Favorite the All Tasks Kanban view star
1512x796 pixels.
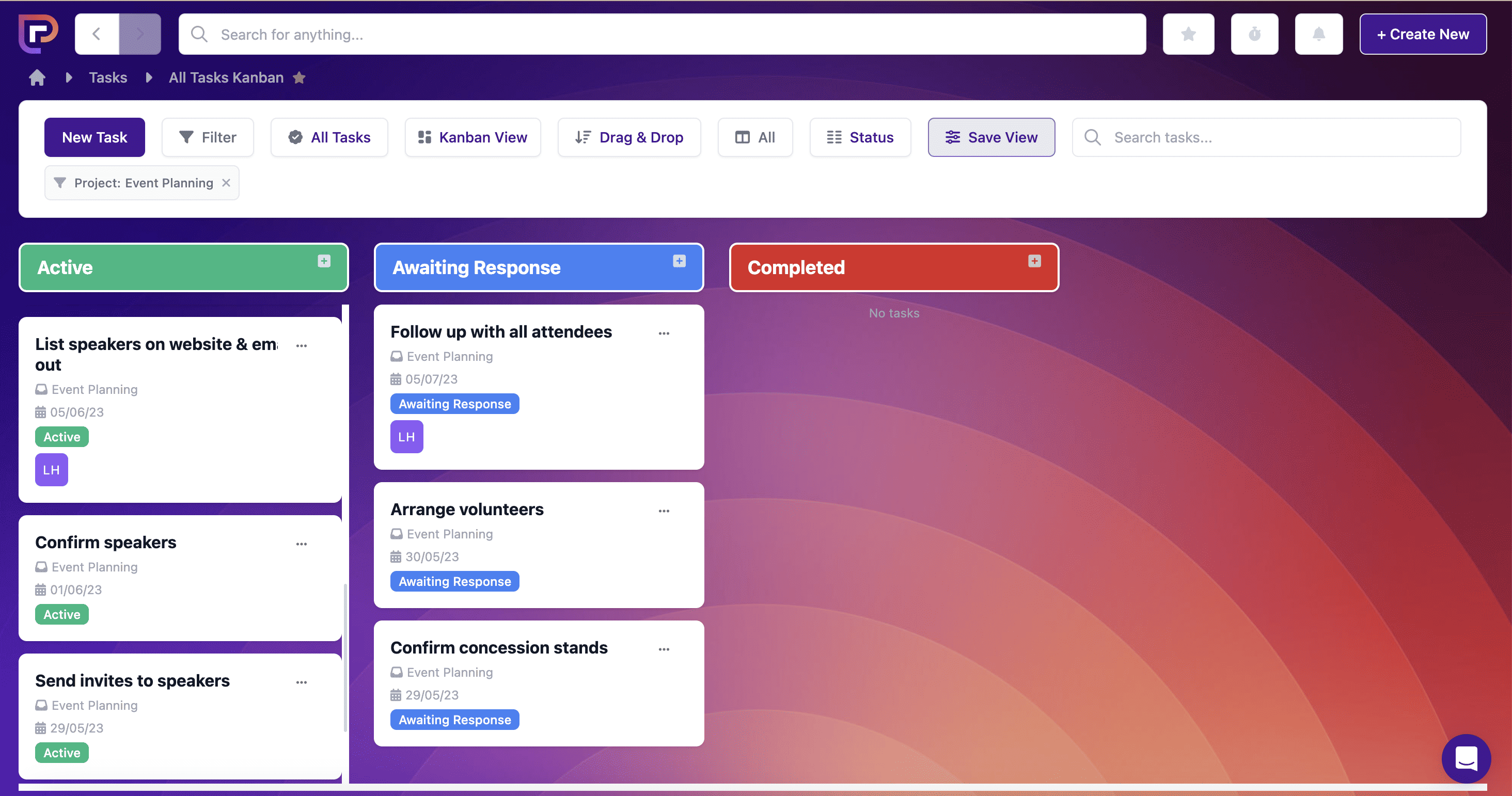(x=300, y=77)
